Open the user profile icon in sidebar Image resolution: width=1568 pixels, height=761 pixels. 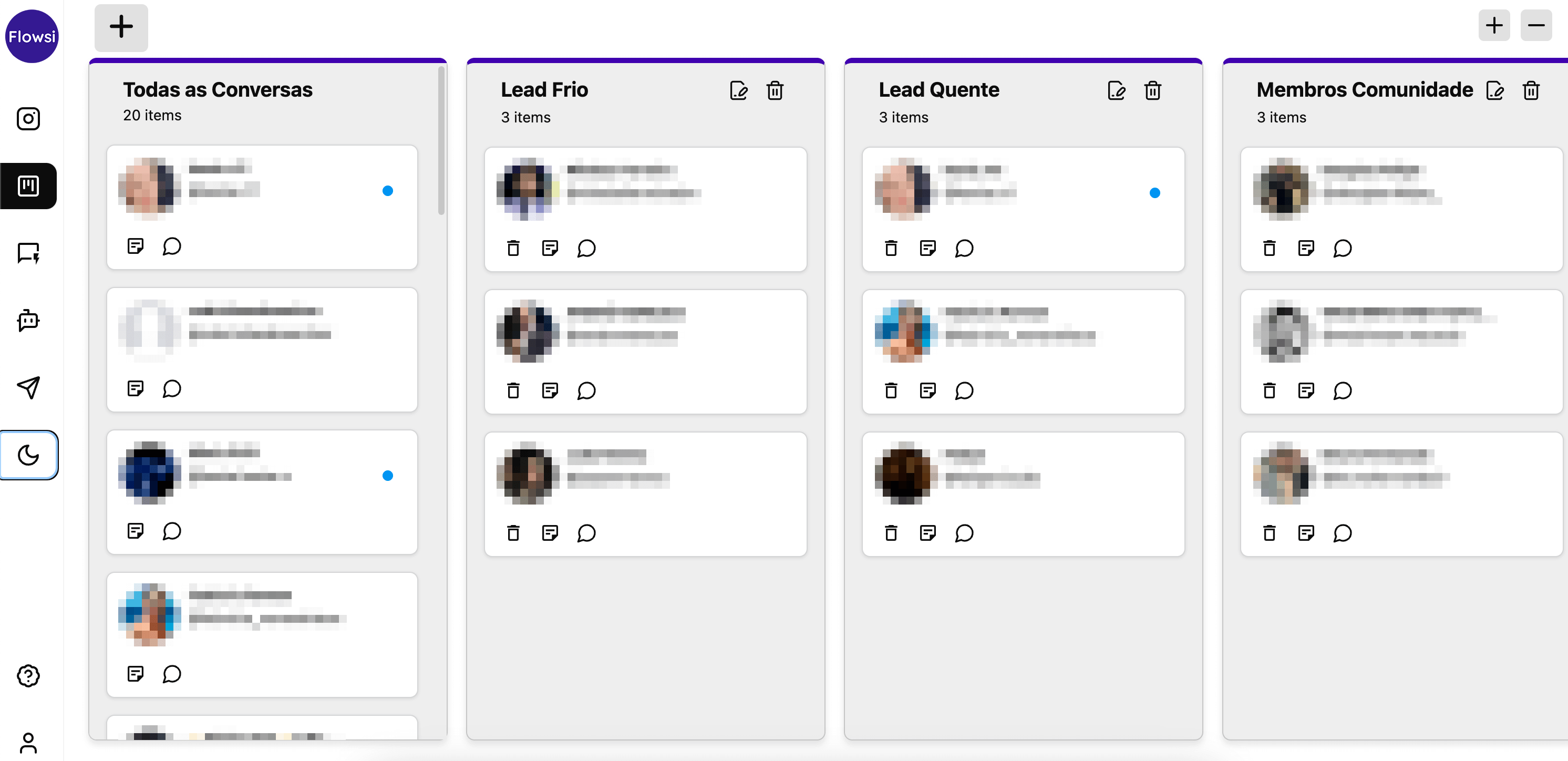point(28,743)
